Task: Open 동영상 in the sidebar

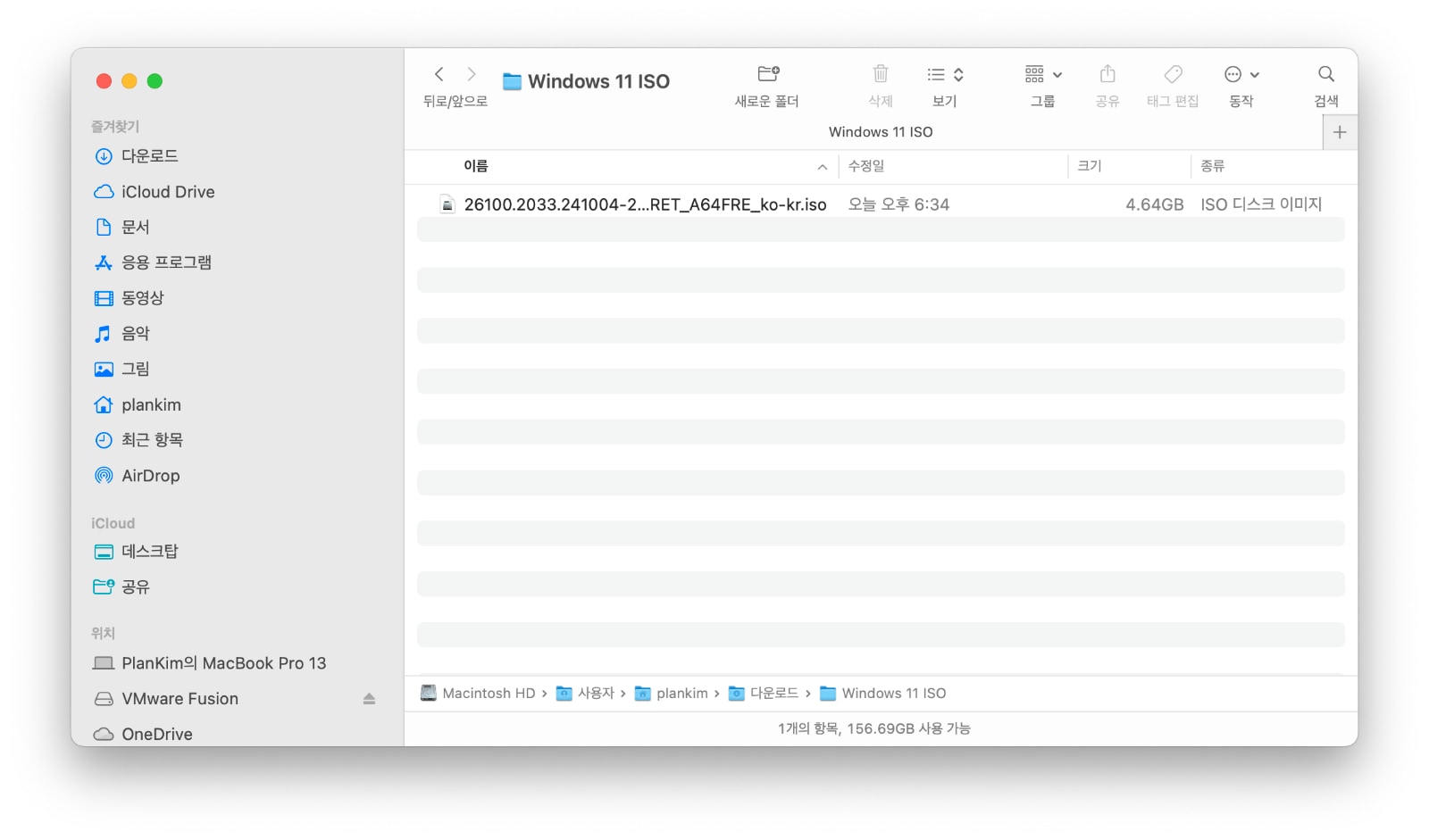Action: [143, 298]
